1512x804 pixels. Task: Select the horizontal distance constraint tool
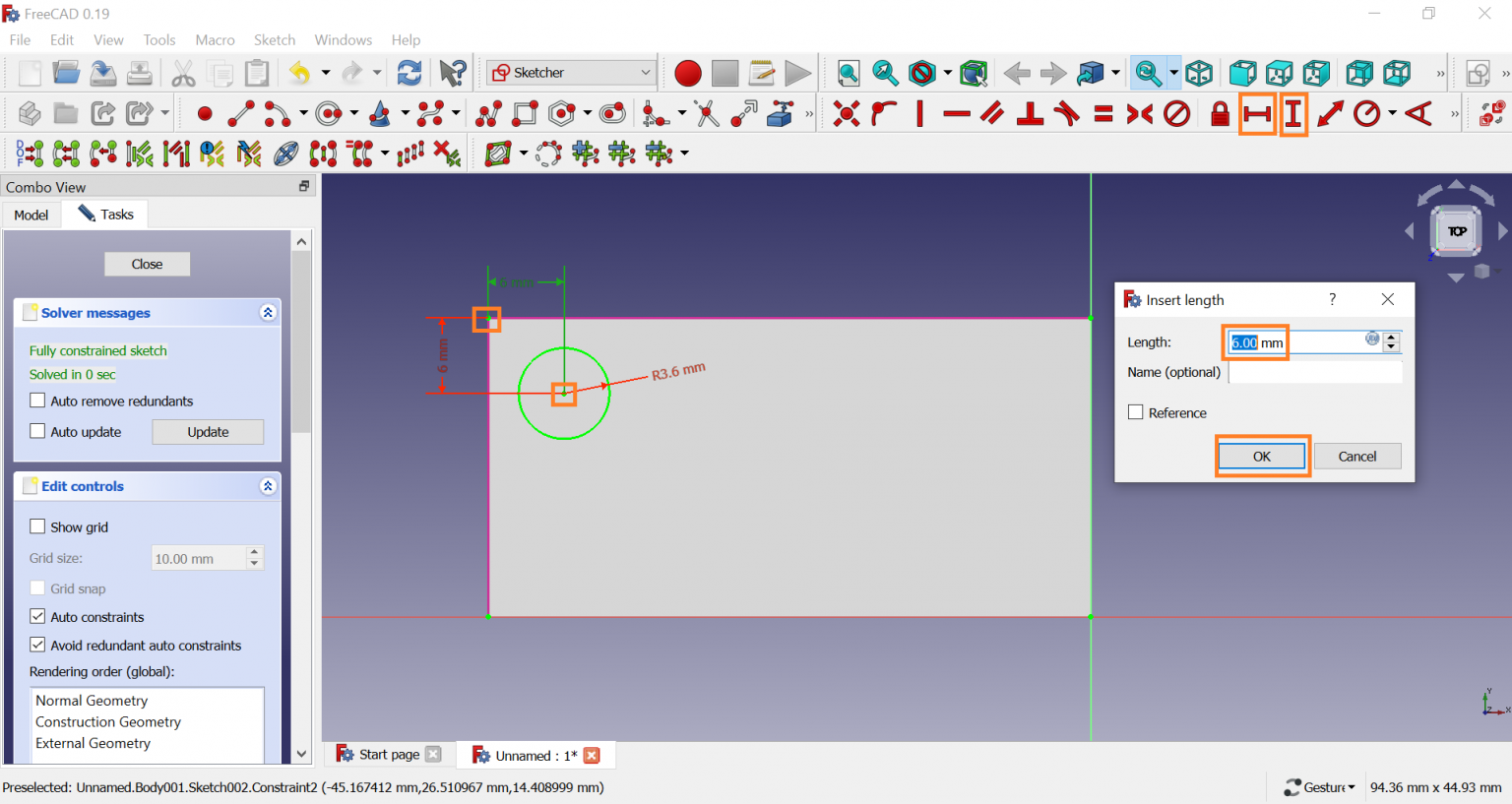1257,114
